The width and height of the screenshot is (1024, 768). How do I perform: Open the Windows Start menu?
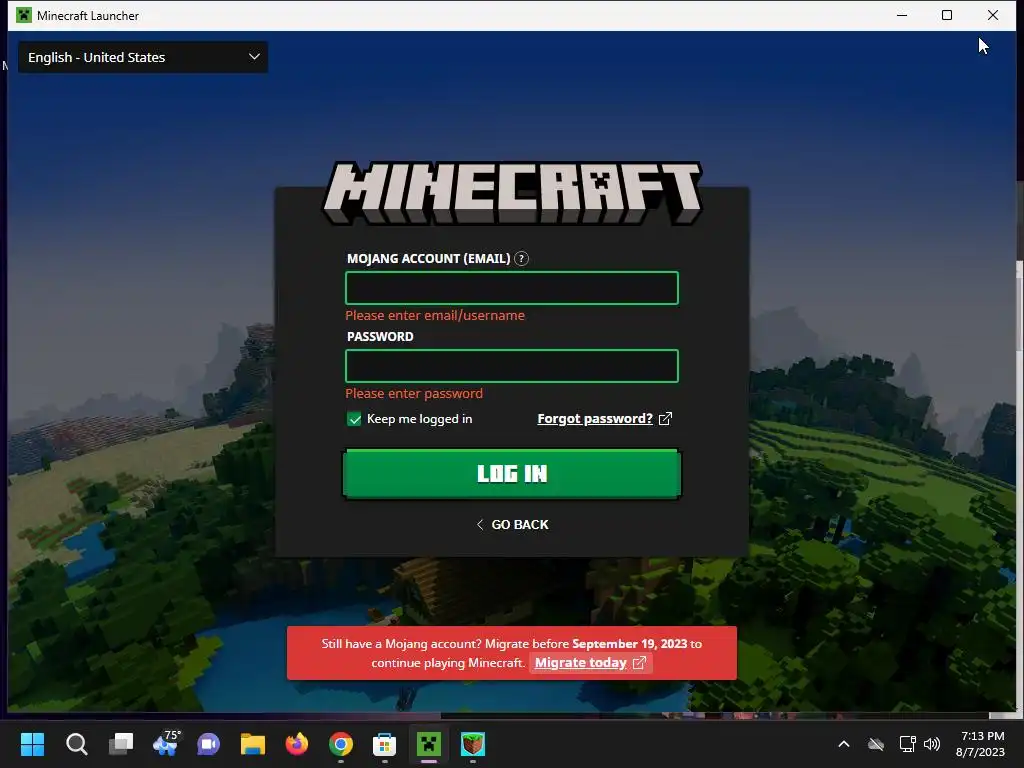(x=32, y=744)
